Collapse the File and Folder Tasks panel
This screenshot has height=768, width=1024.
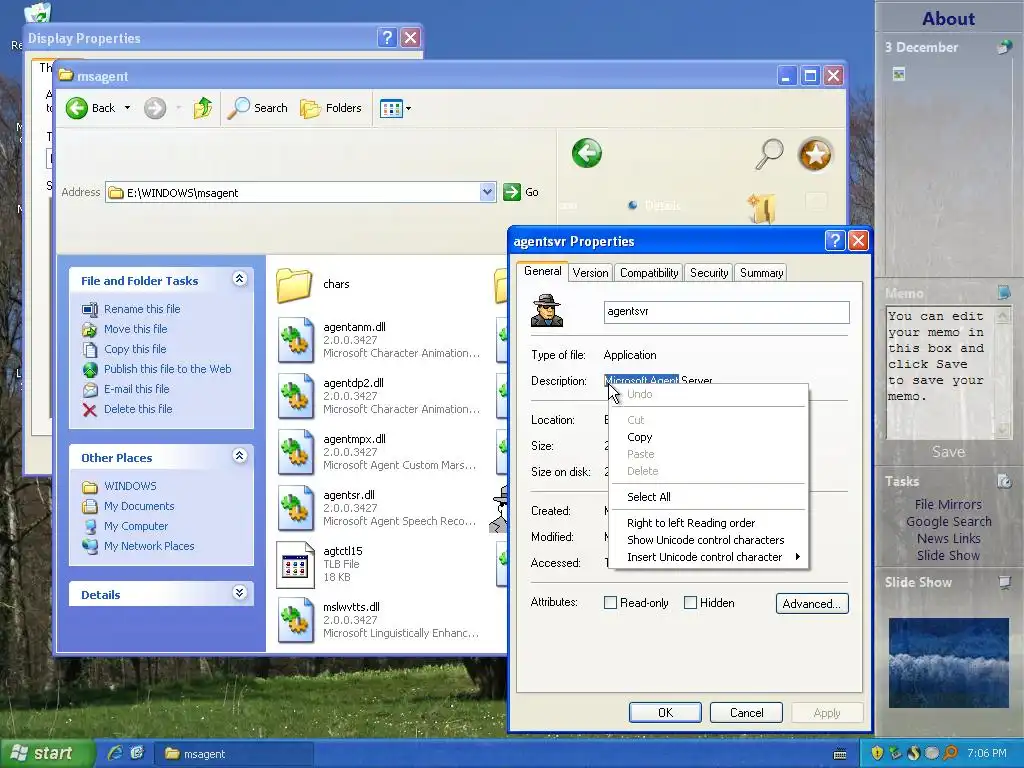(240, 280)
